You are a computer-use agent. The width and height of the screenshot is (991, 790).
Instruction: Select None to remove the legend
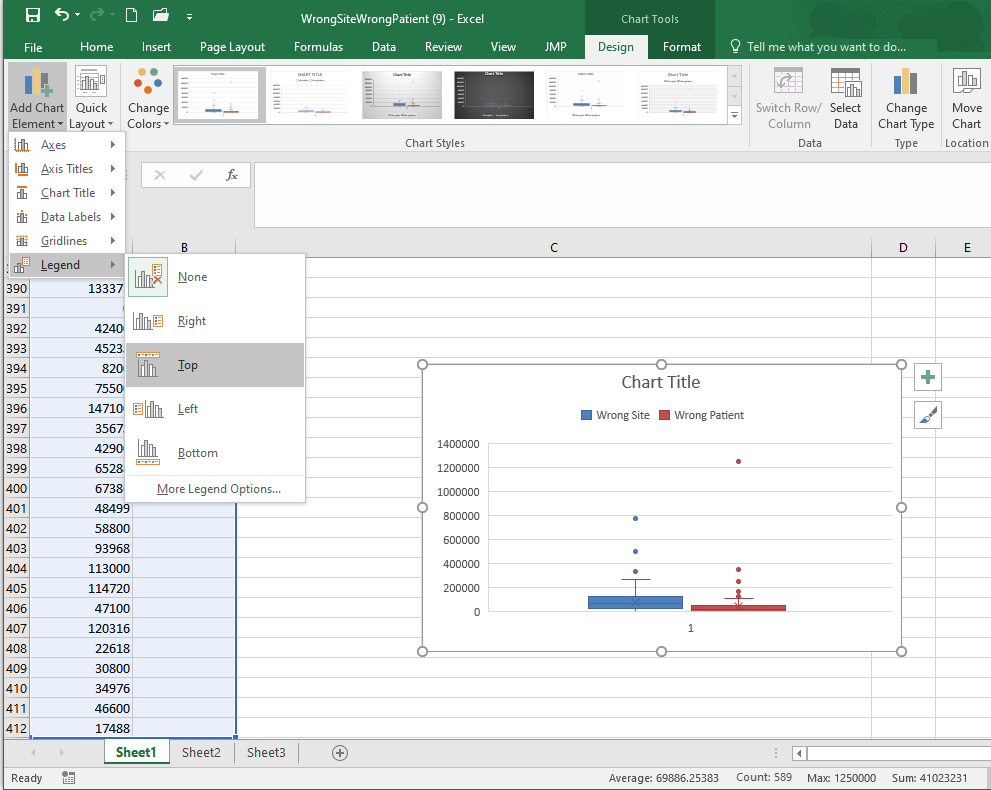[191, 277]
